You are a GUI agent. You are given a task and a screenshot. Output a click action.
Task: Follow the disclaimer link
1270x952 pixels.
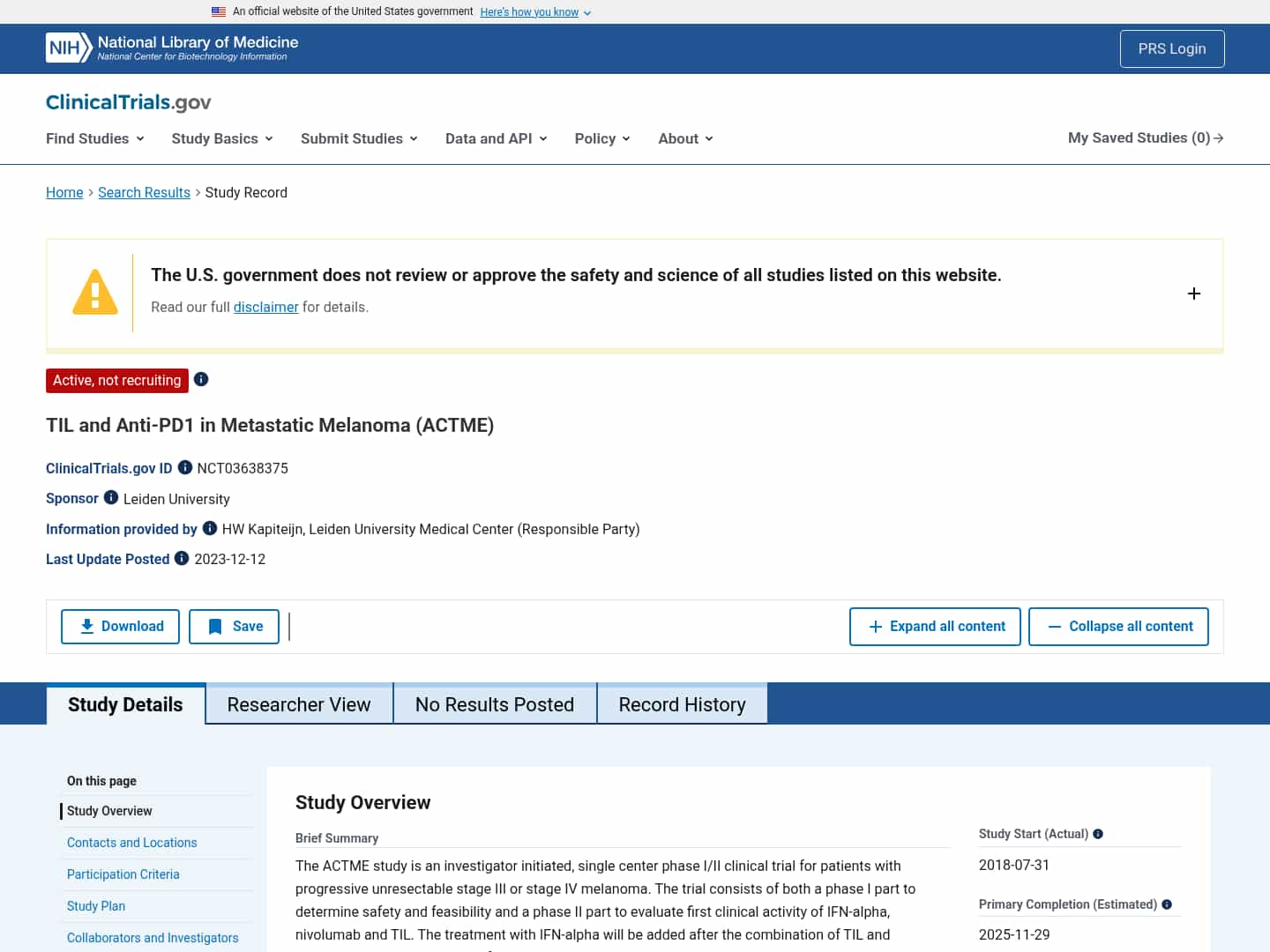[265, 307]
